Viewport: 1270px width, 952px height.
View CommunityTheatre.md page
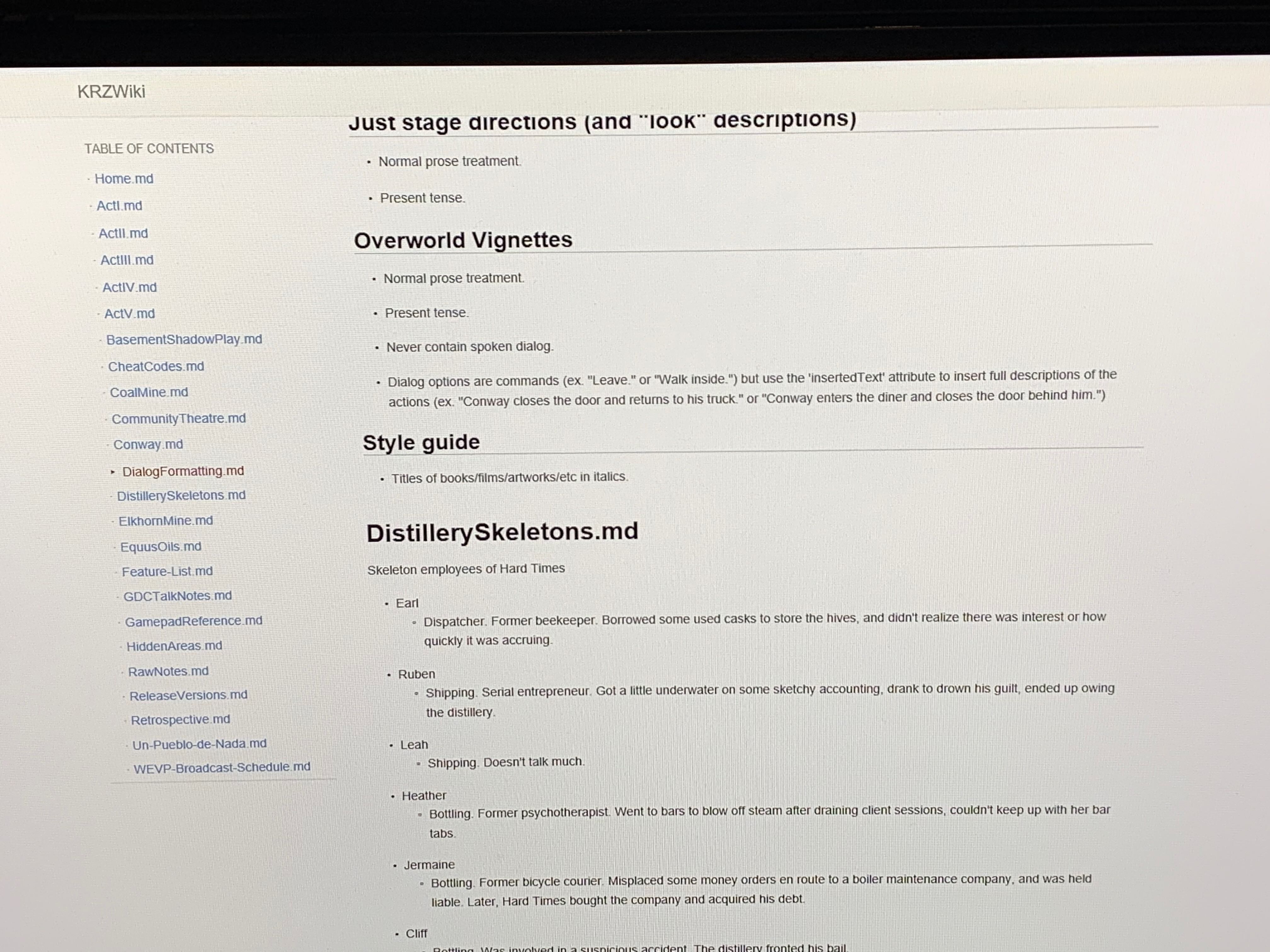179,419
